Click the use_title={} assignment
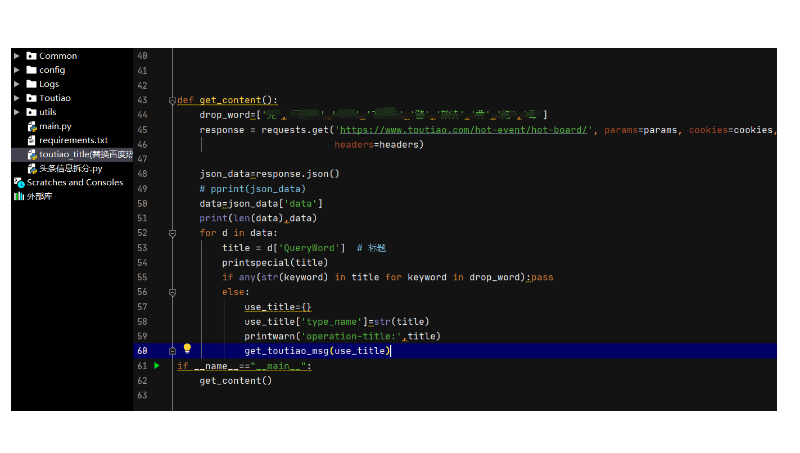The width and height of the screenshot is (800, 453). [278, 307]
